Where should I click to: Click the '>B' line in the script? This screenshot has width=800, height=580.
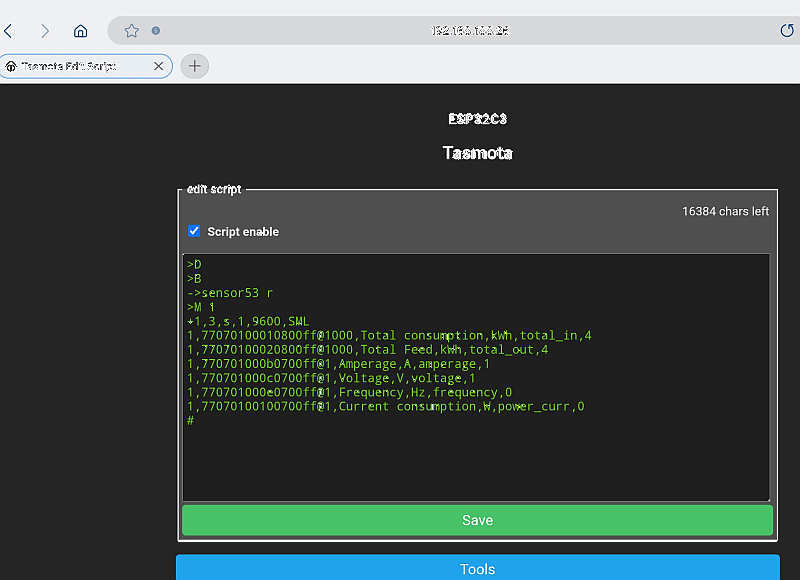[194, 279]
